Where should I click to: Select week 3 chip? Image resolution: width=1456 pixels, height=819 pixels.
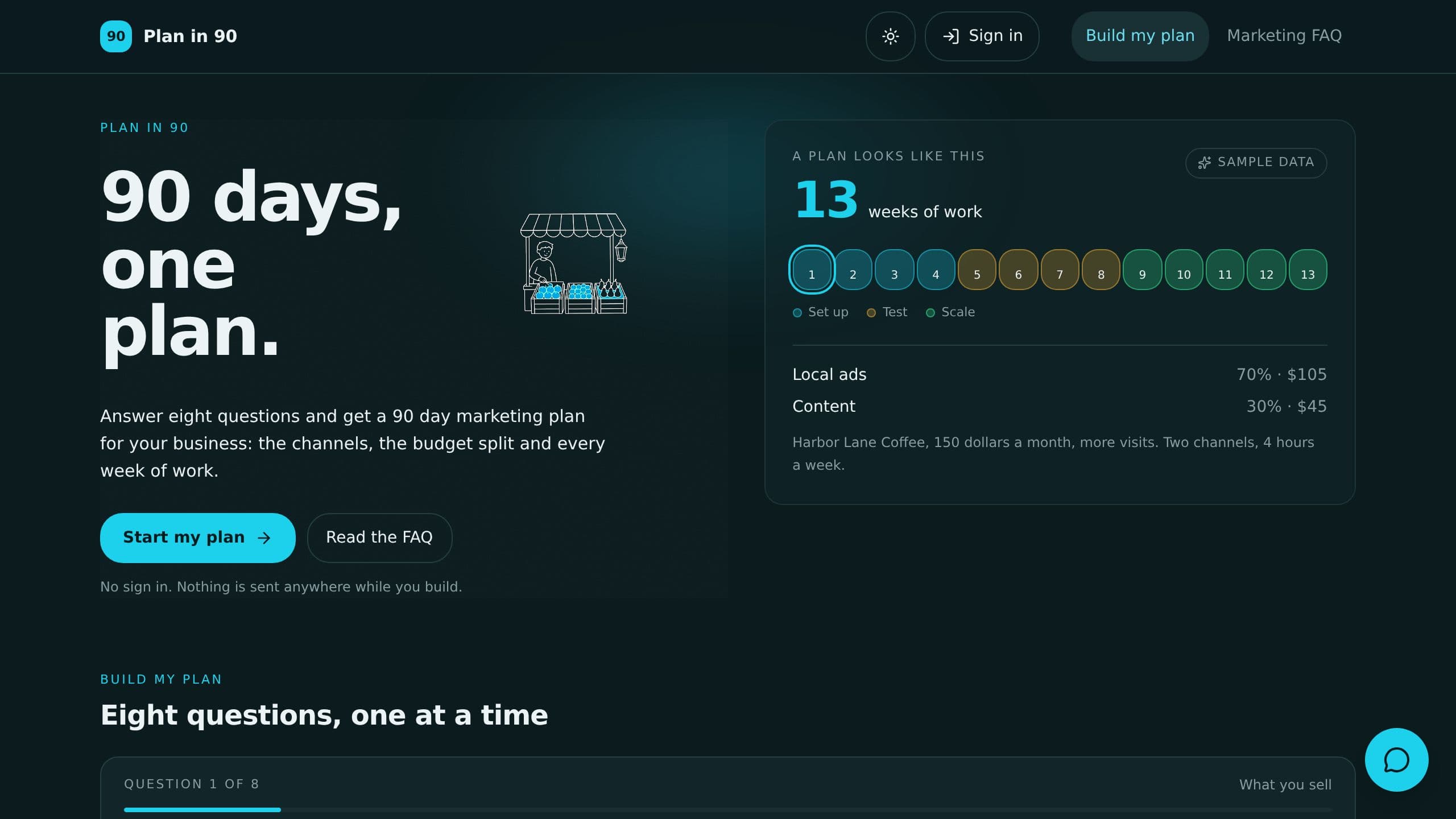coord(894,270)
